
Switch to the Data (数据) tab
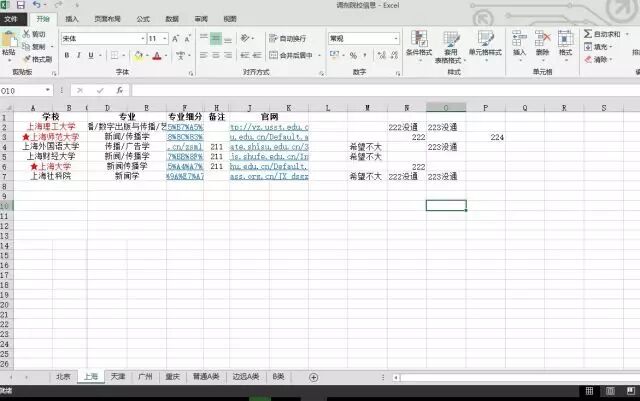[x=172, y=19]
